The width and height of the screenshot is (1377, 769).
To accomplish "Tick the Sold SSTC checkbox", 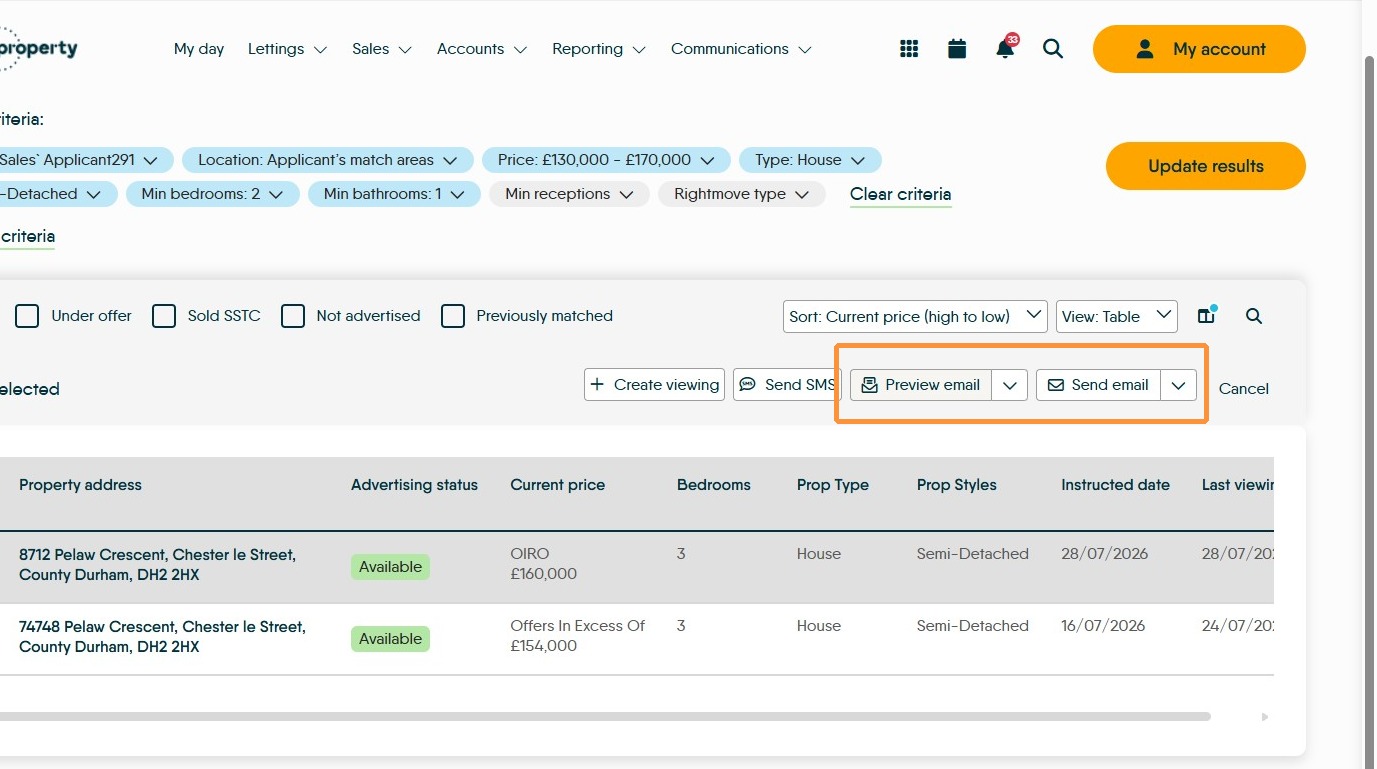I will [164, 316].
